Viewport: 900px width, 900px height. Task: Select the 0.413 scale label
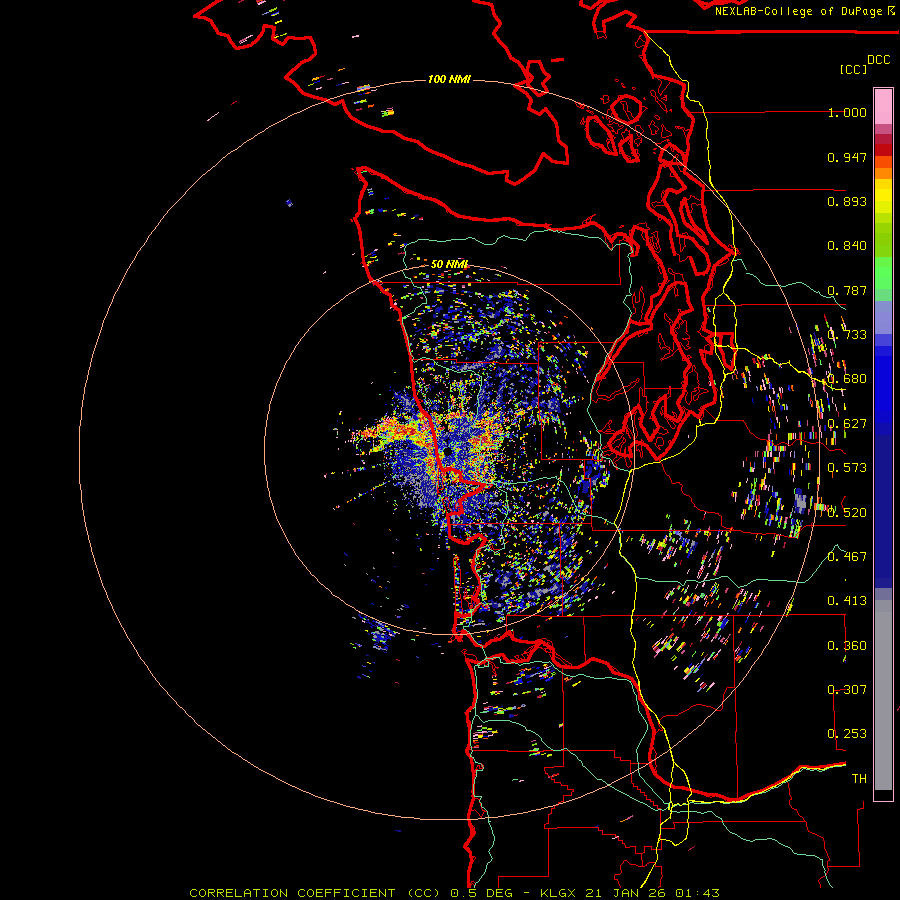tap(847, 601)
